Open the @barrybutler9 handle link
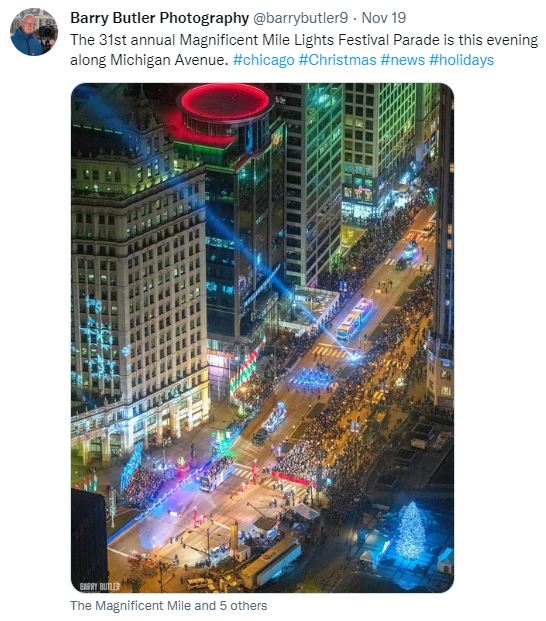546x621 pixels. tap(301, 18)
